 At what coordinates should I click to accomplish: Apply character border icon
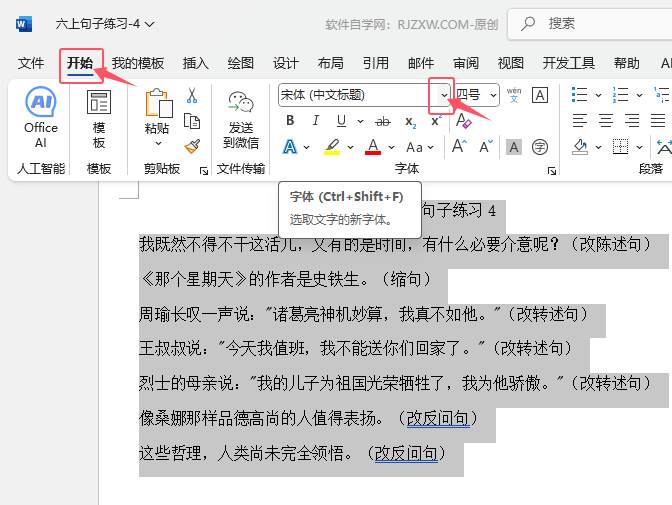point(540,95)
